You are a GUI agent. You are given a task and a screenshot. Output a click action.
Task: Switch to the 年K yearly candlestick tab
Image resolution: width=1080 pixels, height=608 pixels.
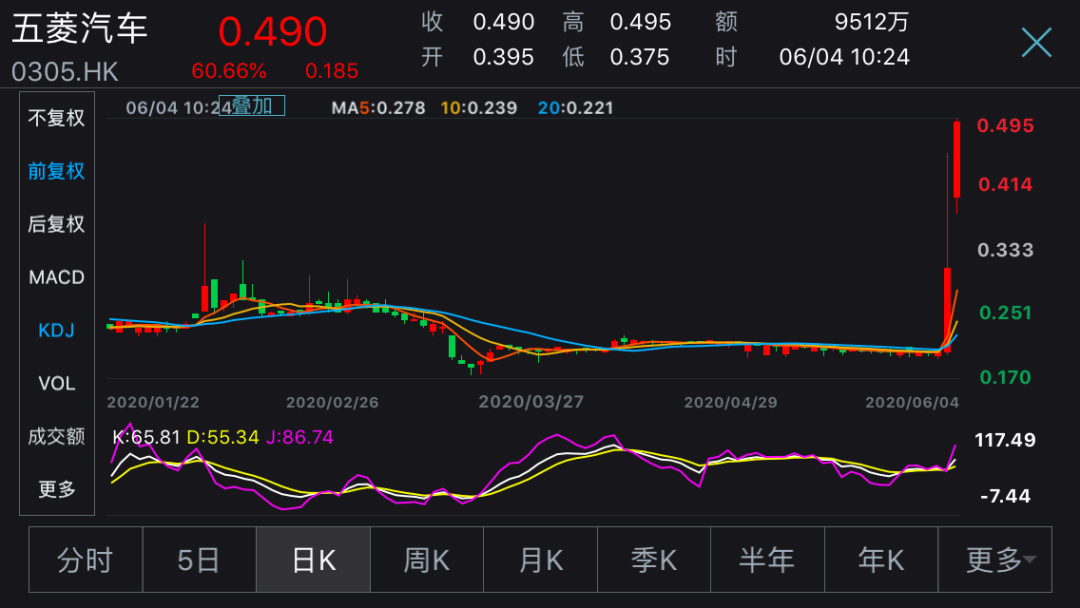881,560
